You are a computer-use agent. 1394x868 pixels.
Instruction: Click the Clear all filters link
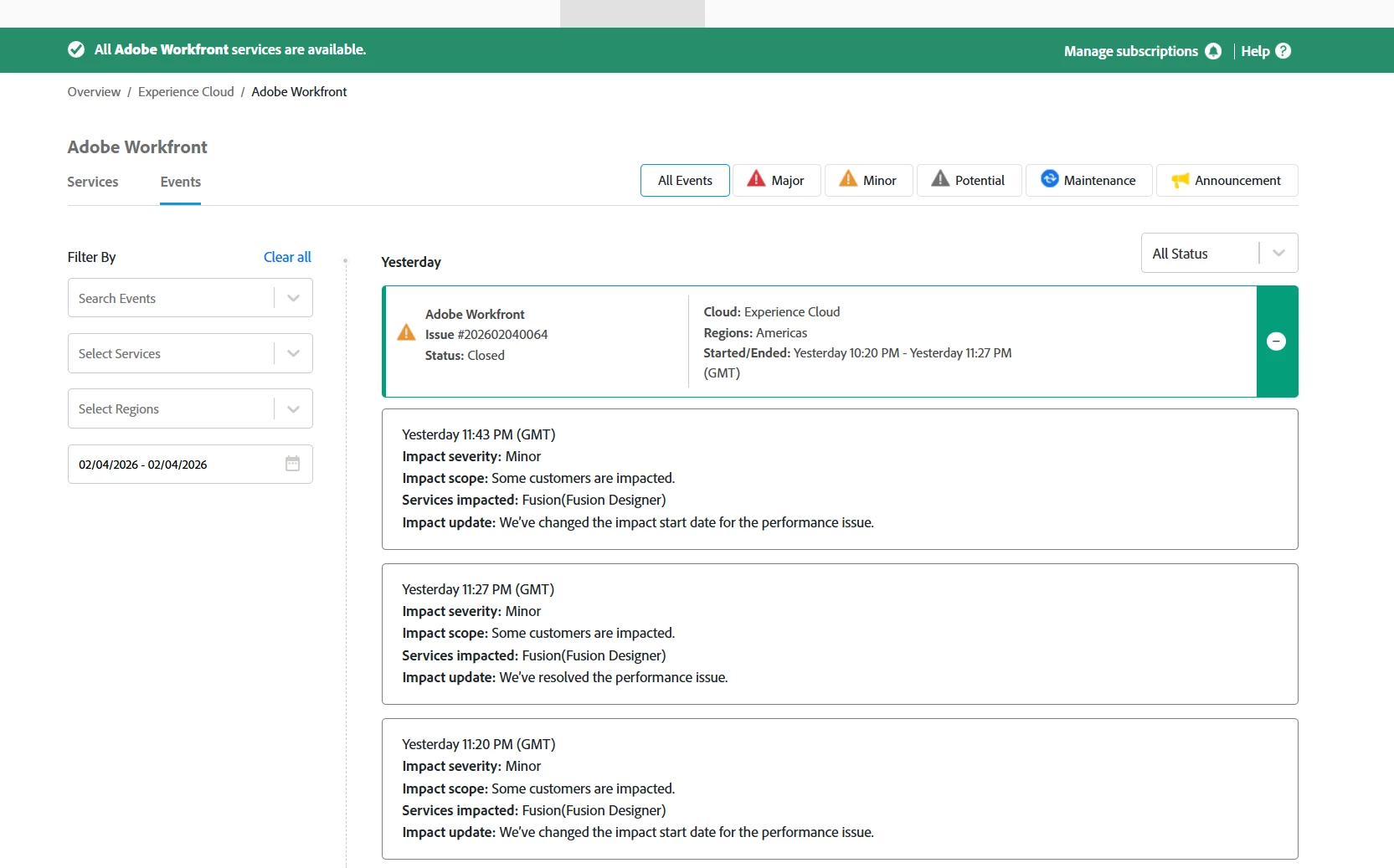(287, 257)
